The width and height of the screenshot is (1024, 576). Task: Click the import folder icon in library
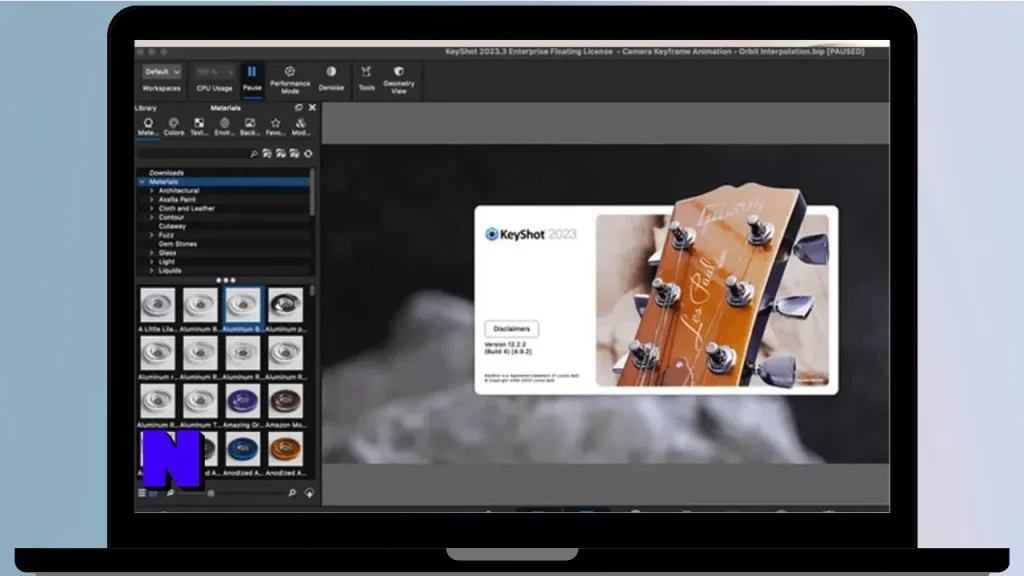click(x=281, y=153)
